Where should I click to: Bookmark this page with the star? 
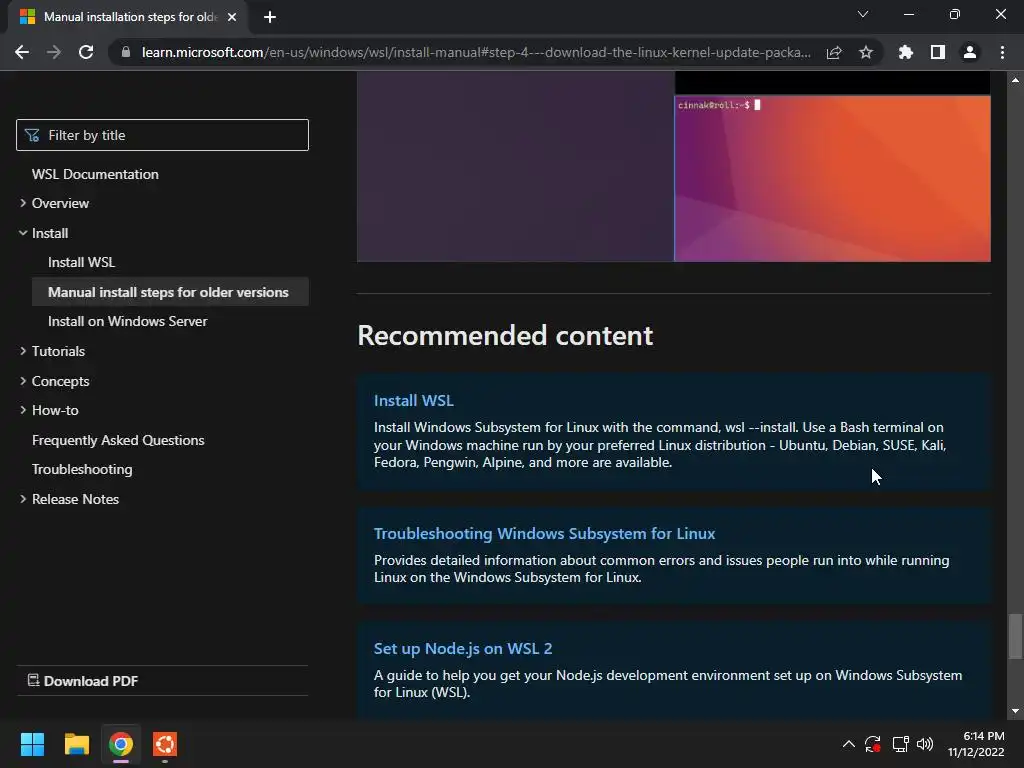[x=866, y=52]
